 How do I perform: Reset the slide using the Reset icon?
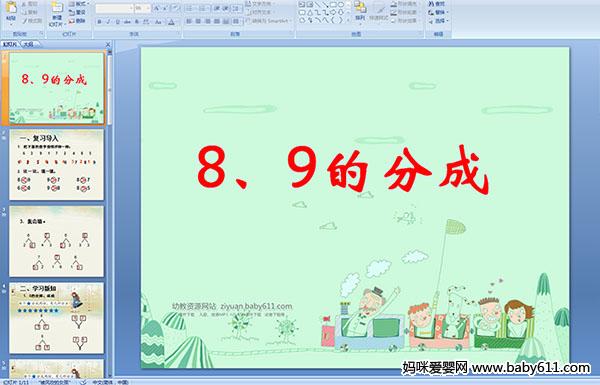point(77,12)
